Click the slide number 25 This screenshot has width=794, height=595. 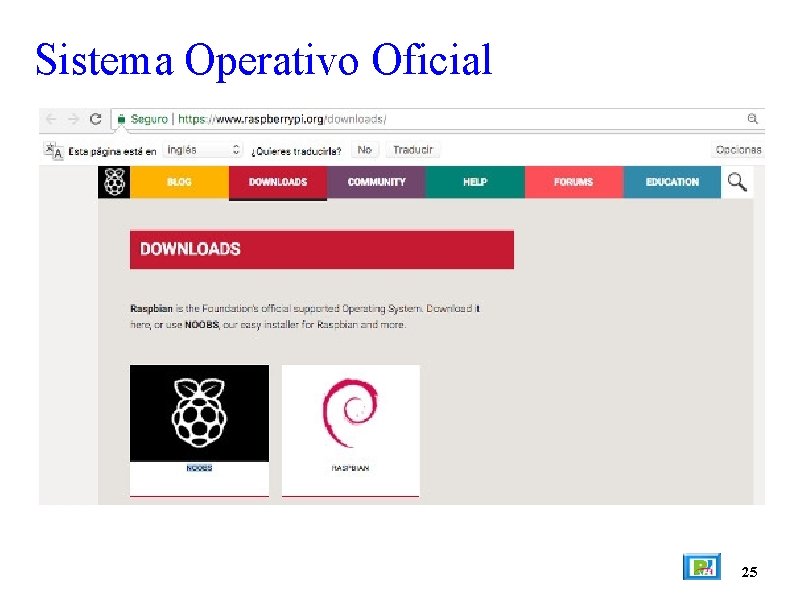[749, 572]
